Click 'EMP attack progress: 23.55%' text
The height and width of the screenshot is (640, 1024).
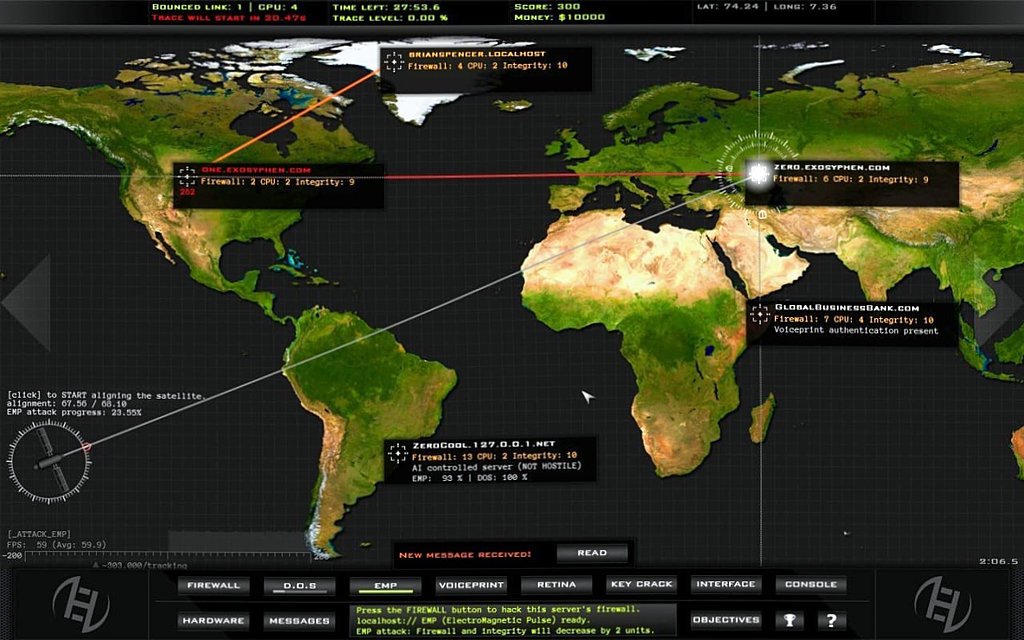pyautogui.click(x=74, y=413)
